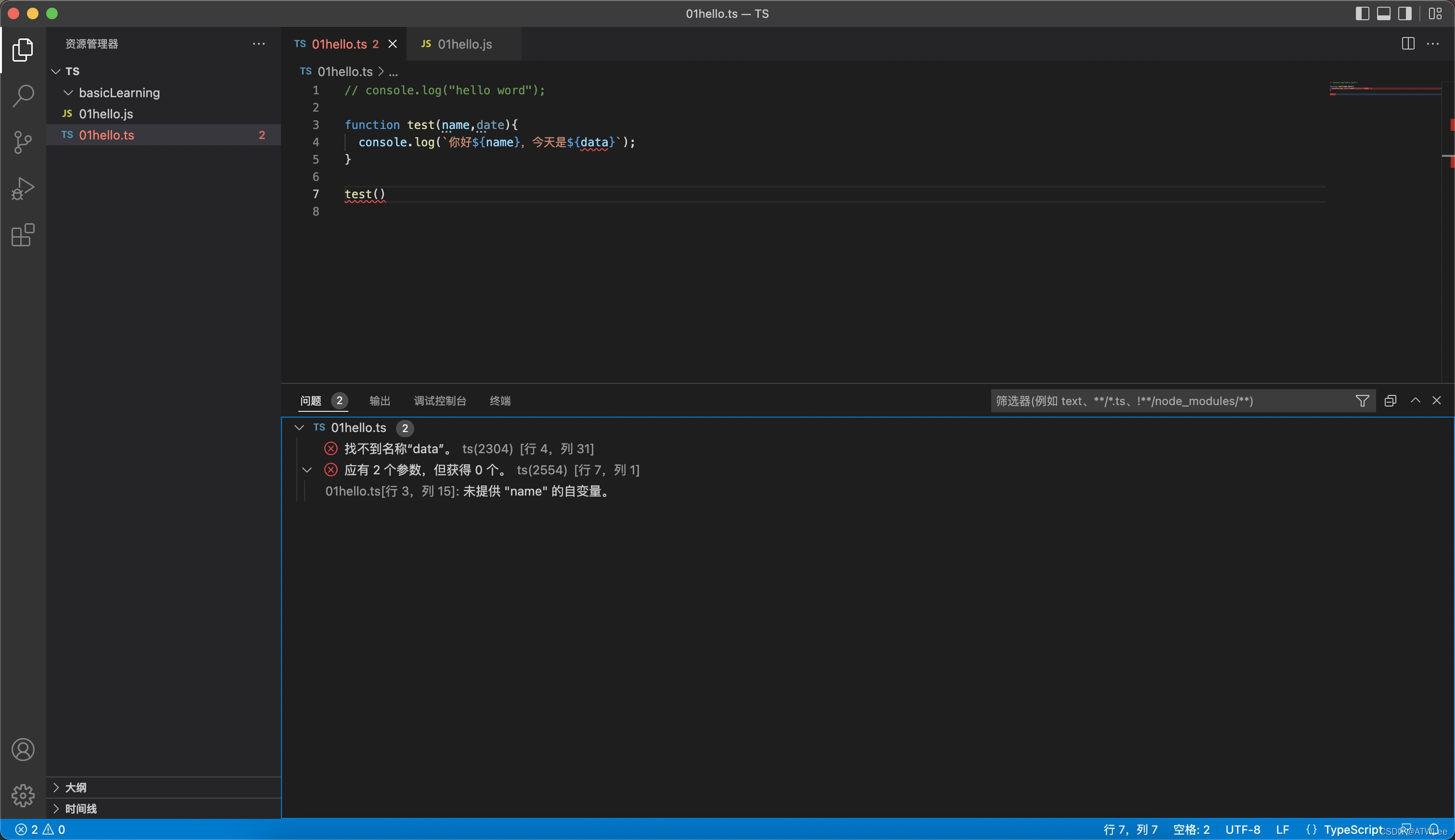
Task: Open the Explorer view in activity bar
Action: click(x=23, y=50)
